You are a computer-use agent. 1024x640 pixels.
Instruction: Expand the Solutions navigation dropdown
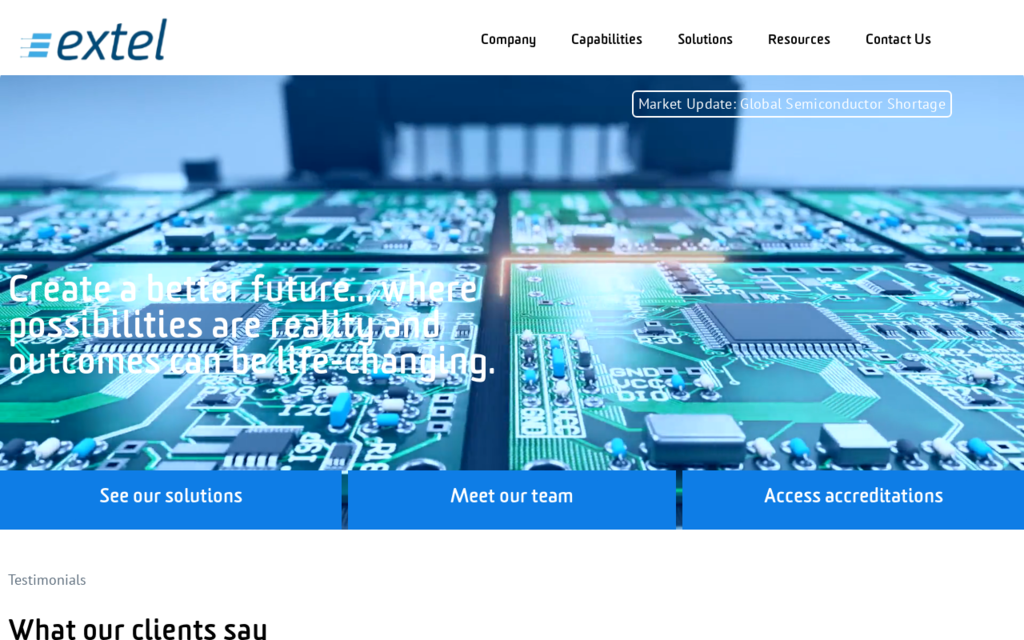(x=705, y=39)
